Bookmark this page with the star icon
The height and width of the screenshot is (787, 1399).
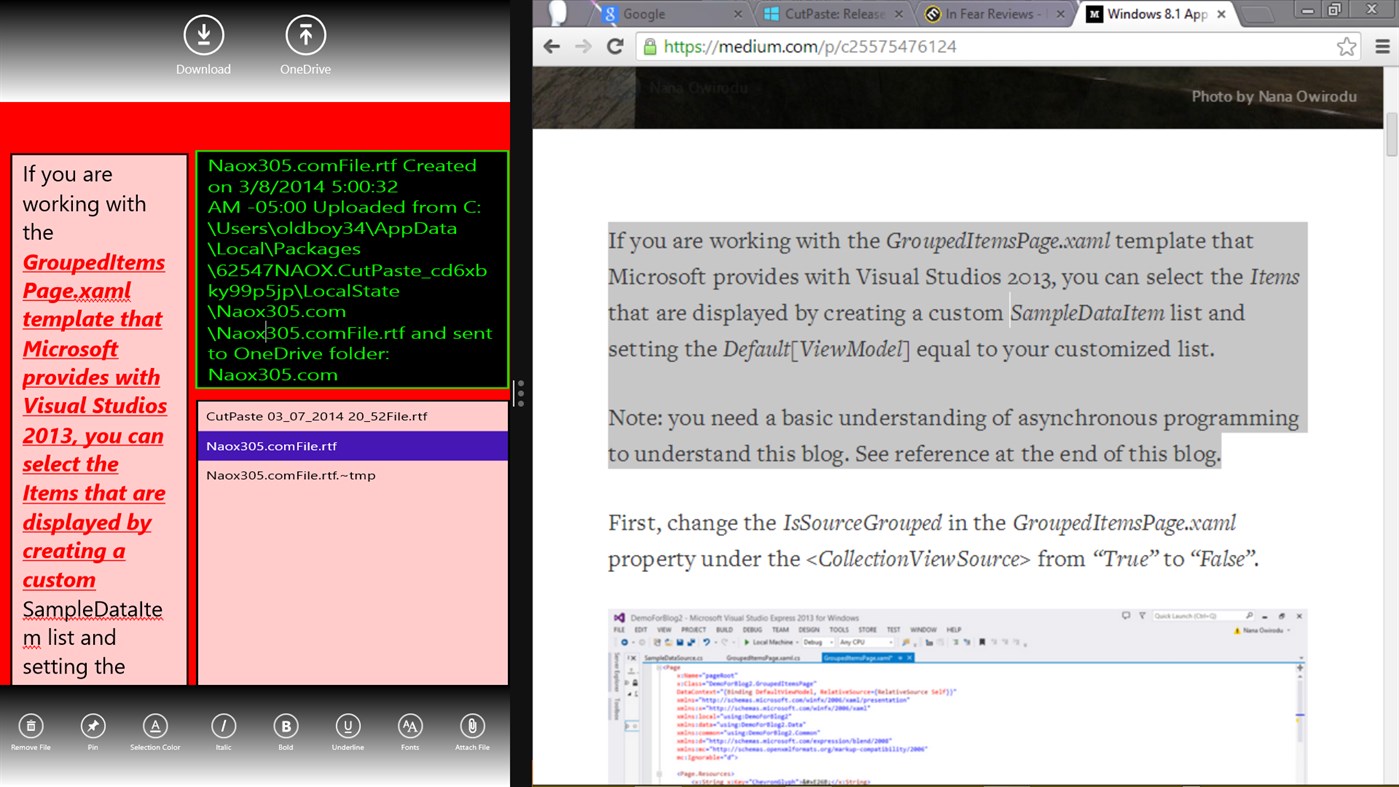point(1346,46)
